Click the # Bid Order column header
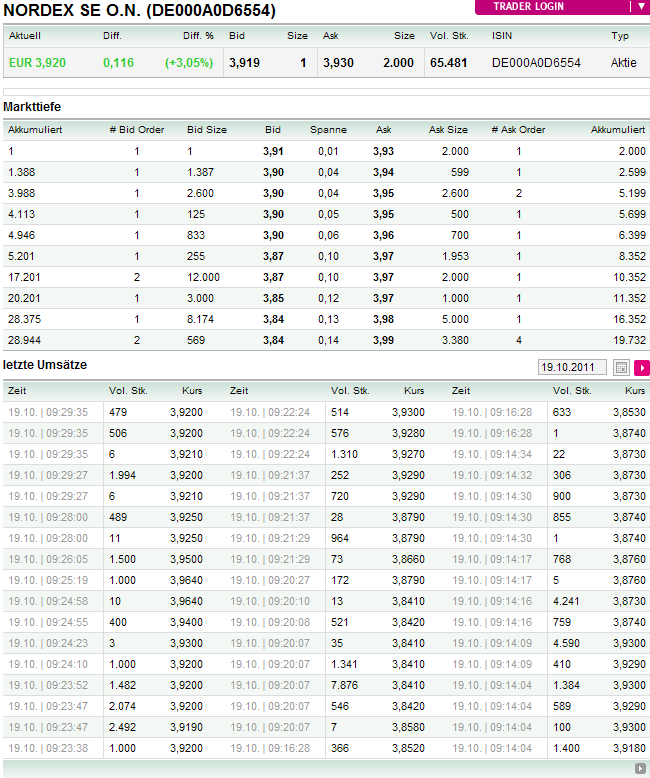Screen dimensions: 650x778 click(x=136, y=130)
